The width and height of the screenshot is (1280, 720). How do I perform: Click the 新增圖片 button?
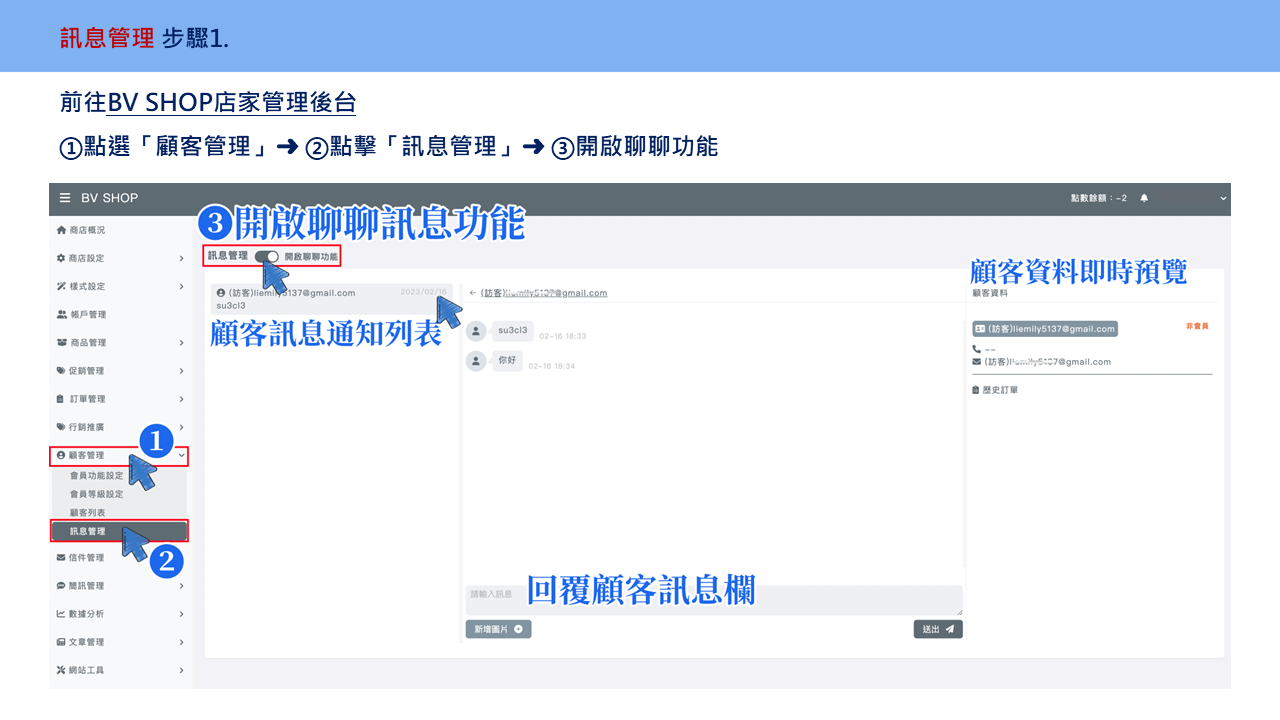(x=498, y=629)
